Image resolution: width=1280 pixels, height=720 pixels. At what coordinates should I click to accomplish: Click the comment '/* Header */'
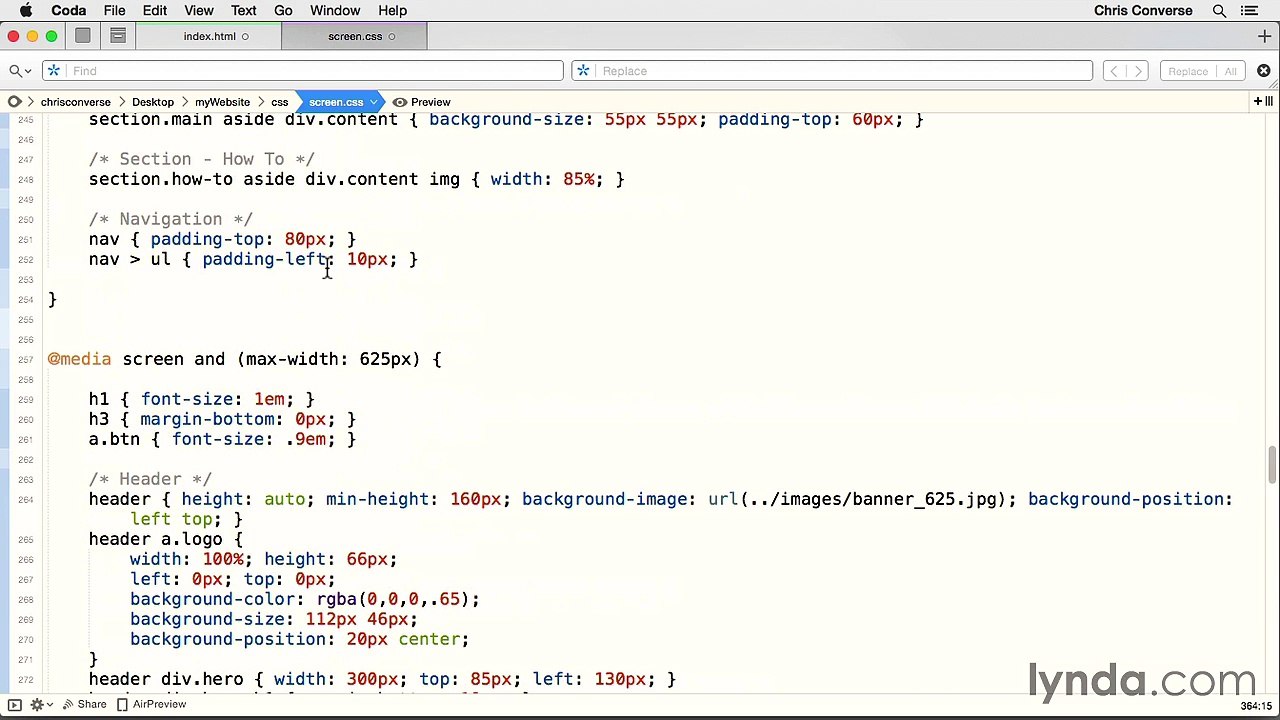[150, 479]
